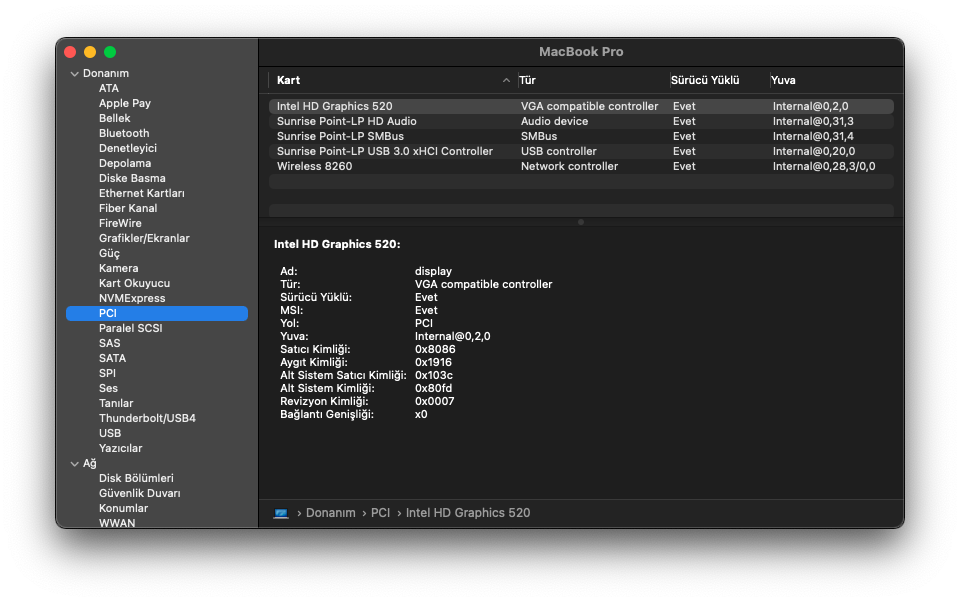Click PCI breadcrumb in path bar
This screenshot has height=602, width=960.
[380, 513]
